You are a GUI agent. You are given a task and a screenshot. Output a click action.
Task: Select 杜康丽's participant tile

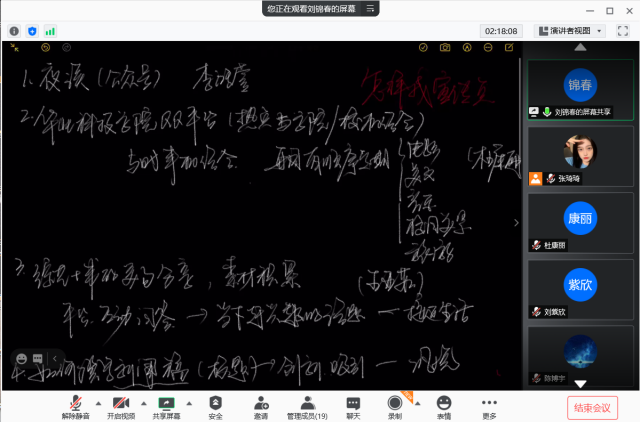coord(580,223)
